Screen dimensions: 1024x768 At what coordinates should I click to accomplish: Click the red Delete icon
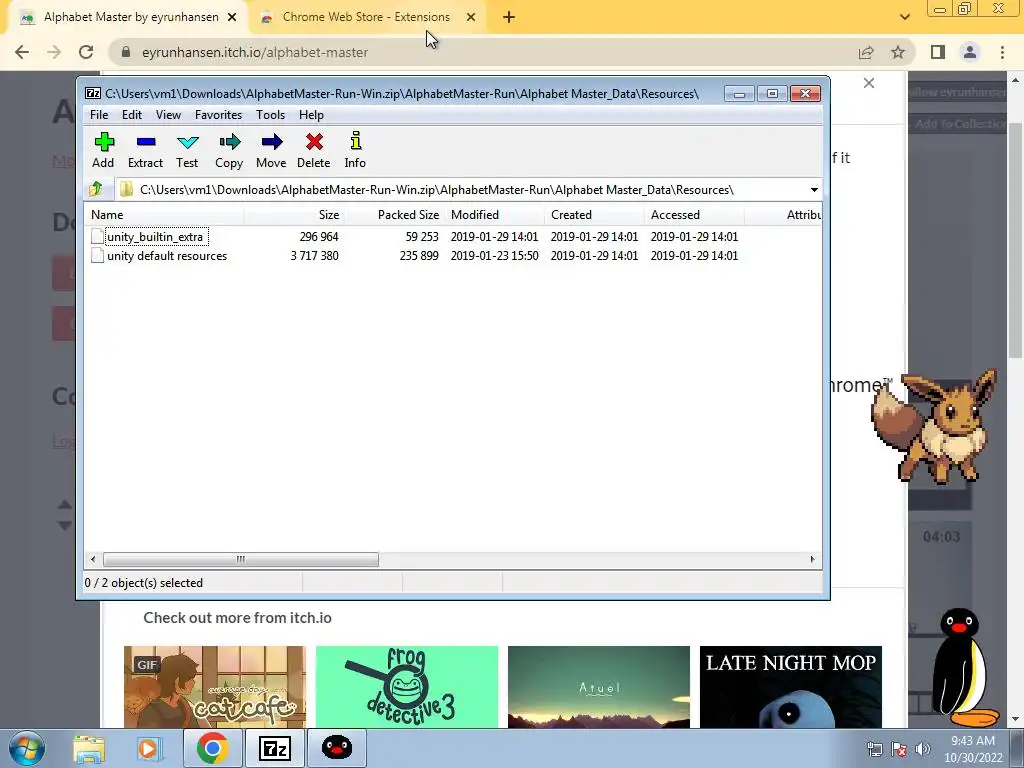point(313,150)
